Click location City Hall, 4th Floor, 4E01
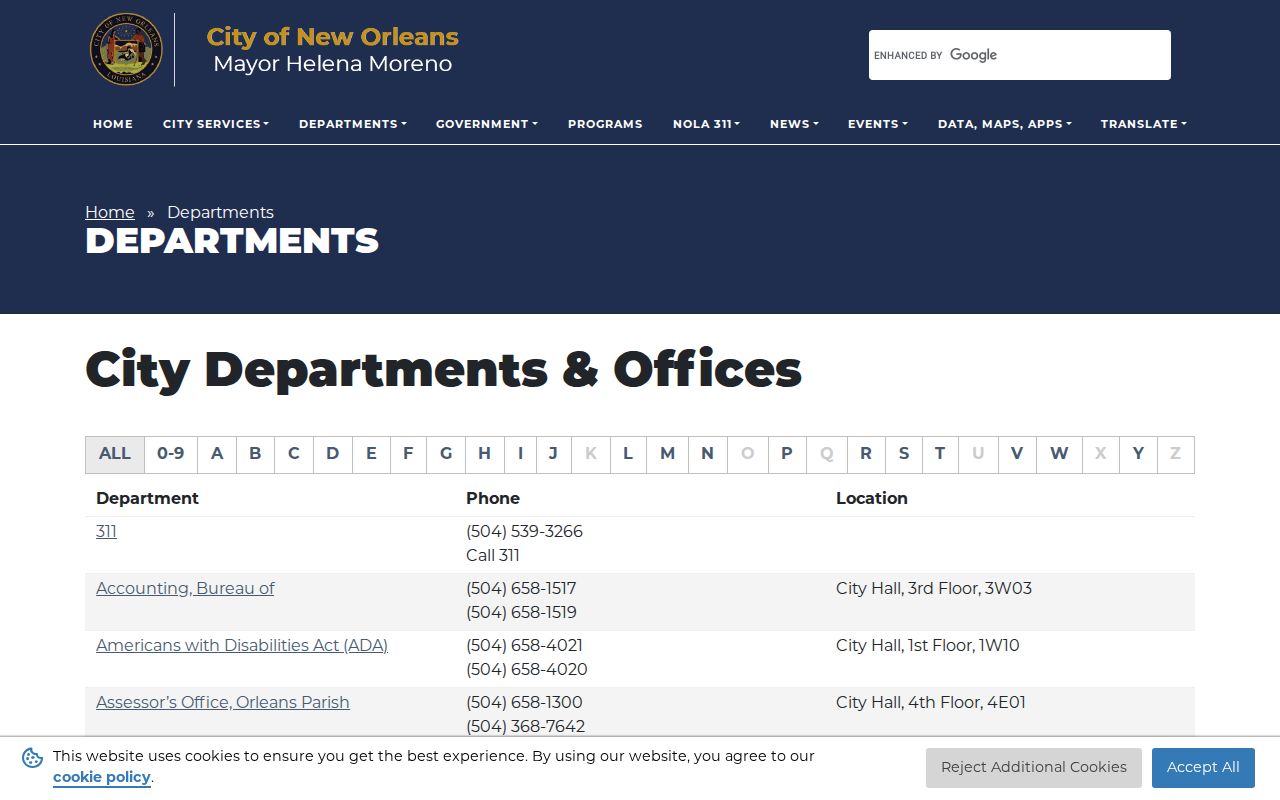The width and height of the screenshot is (1280, 800). tap(931, 702)
